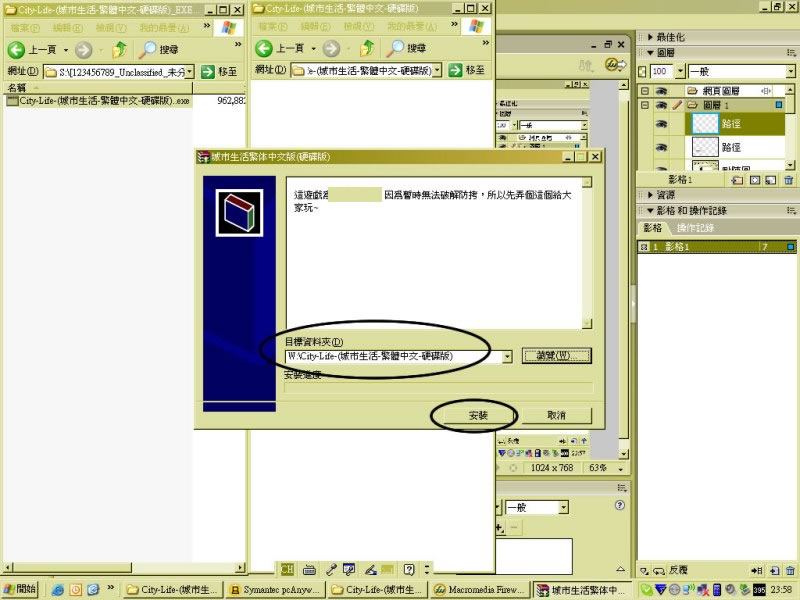
Task: Hide the 網頁圖層 layer with its eye icon
Action: (661, 91)
